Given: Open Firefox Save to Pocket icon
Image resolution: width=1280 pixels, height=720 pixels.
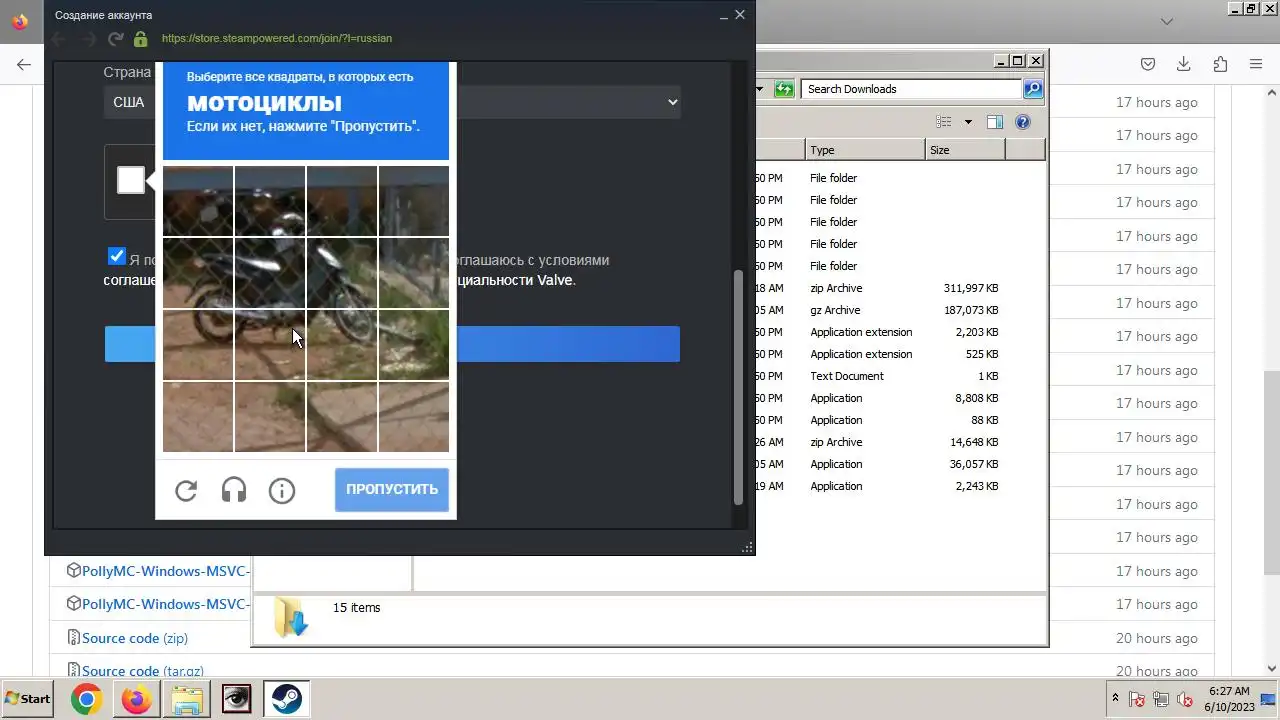Looking at the screenshot, I should pos(1148,64).
